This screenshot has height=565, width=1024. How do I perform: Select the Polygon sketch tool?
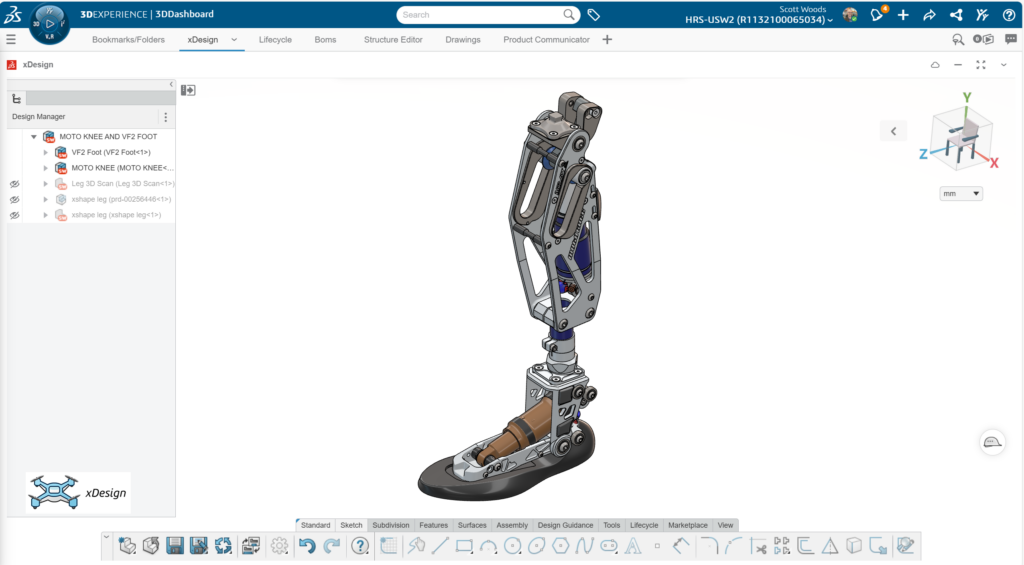click(x=560, y=545)
